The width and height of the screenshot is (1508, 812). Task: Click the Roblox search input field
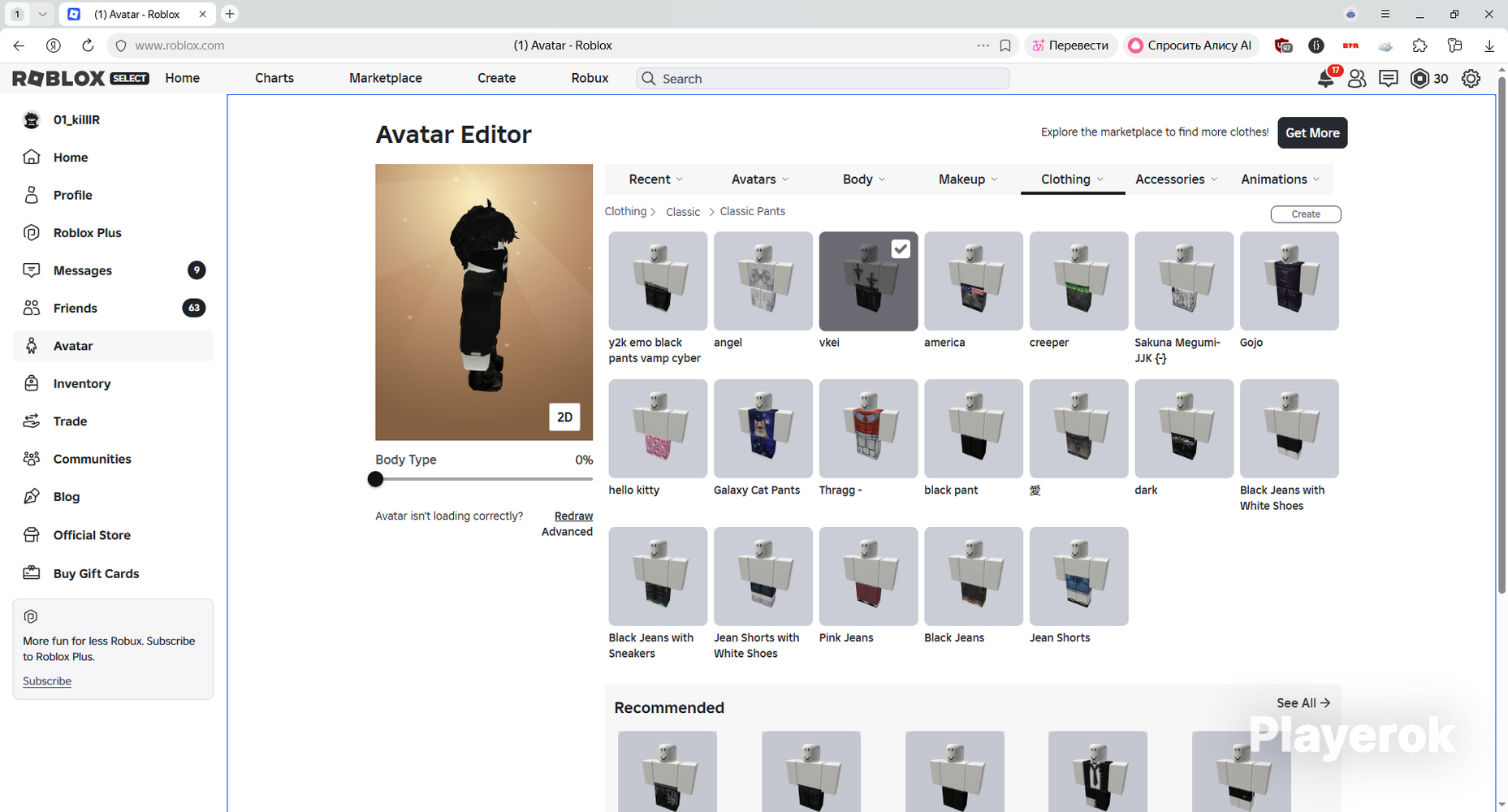[x=823, y=79]
